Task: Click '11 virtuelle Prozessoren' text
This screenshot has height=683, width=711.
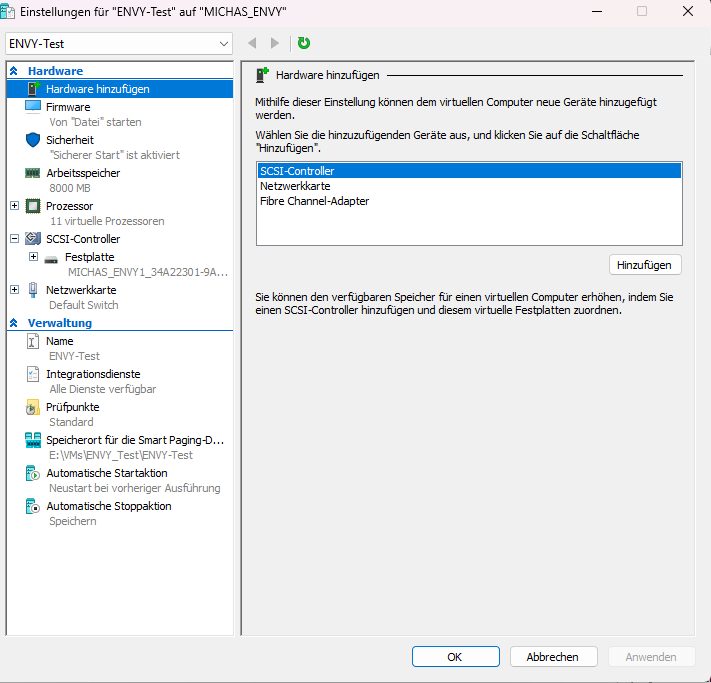Action: (107, 221)
